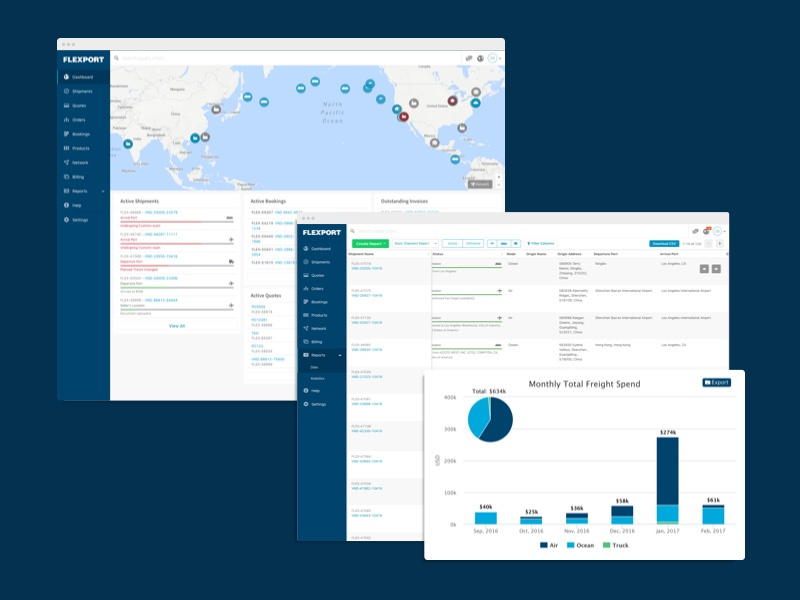Click the Network icon in the back window sidebar

coord(66,162)
